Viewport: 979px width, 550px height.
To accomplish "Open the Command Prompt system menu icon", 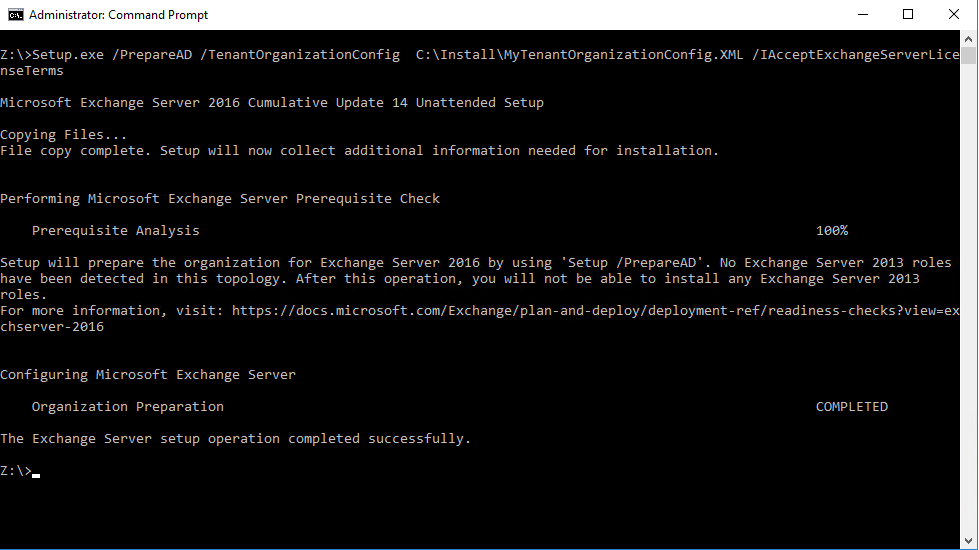I will tap(15, 15).
